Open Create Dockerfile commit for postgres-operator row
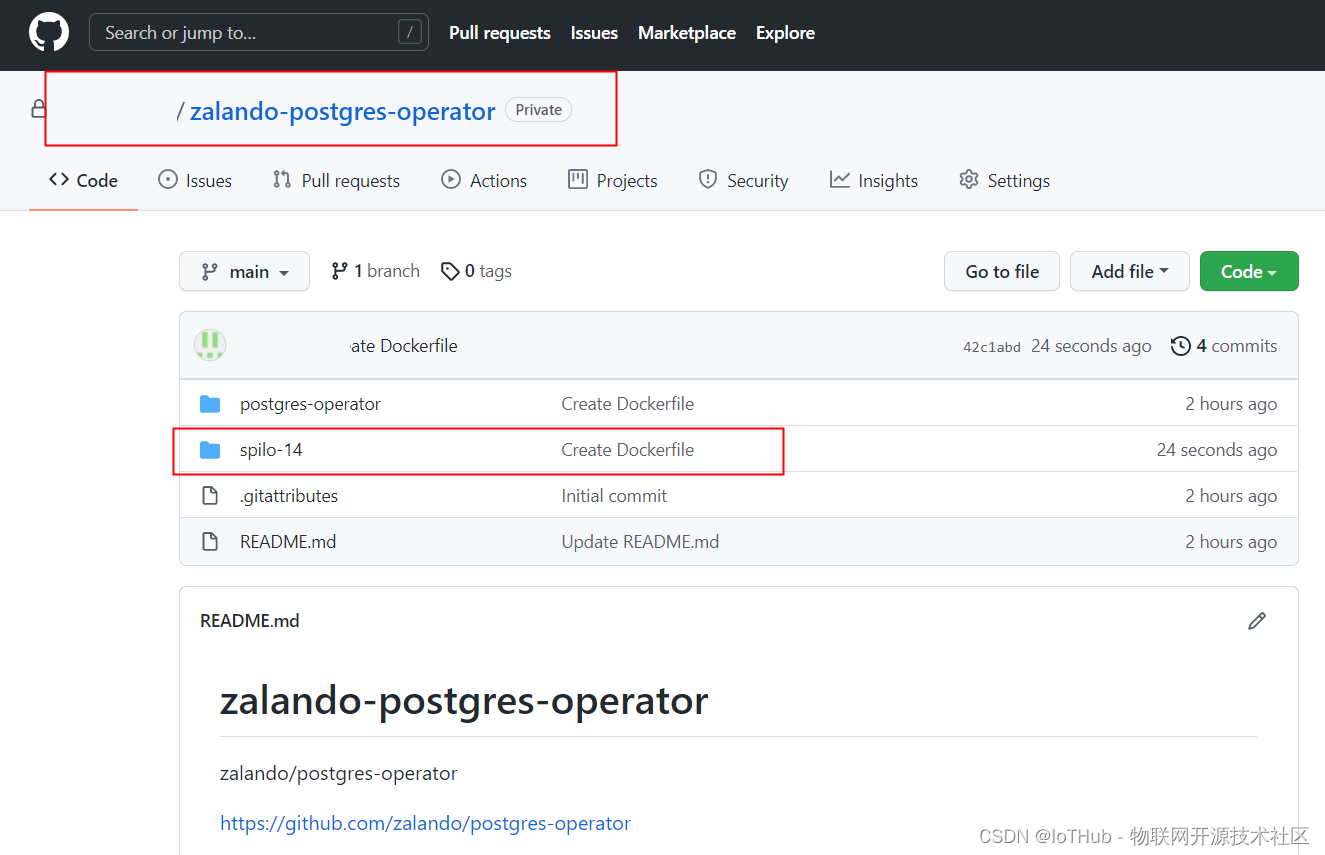The height and width of the screenshot is (855, 1325). pyautogui.click(x=628, y=404)
